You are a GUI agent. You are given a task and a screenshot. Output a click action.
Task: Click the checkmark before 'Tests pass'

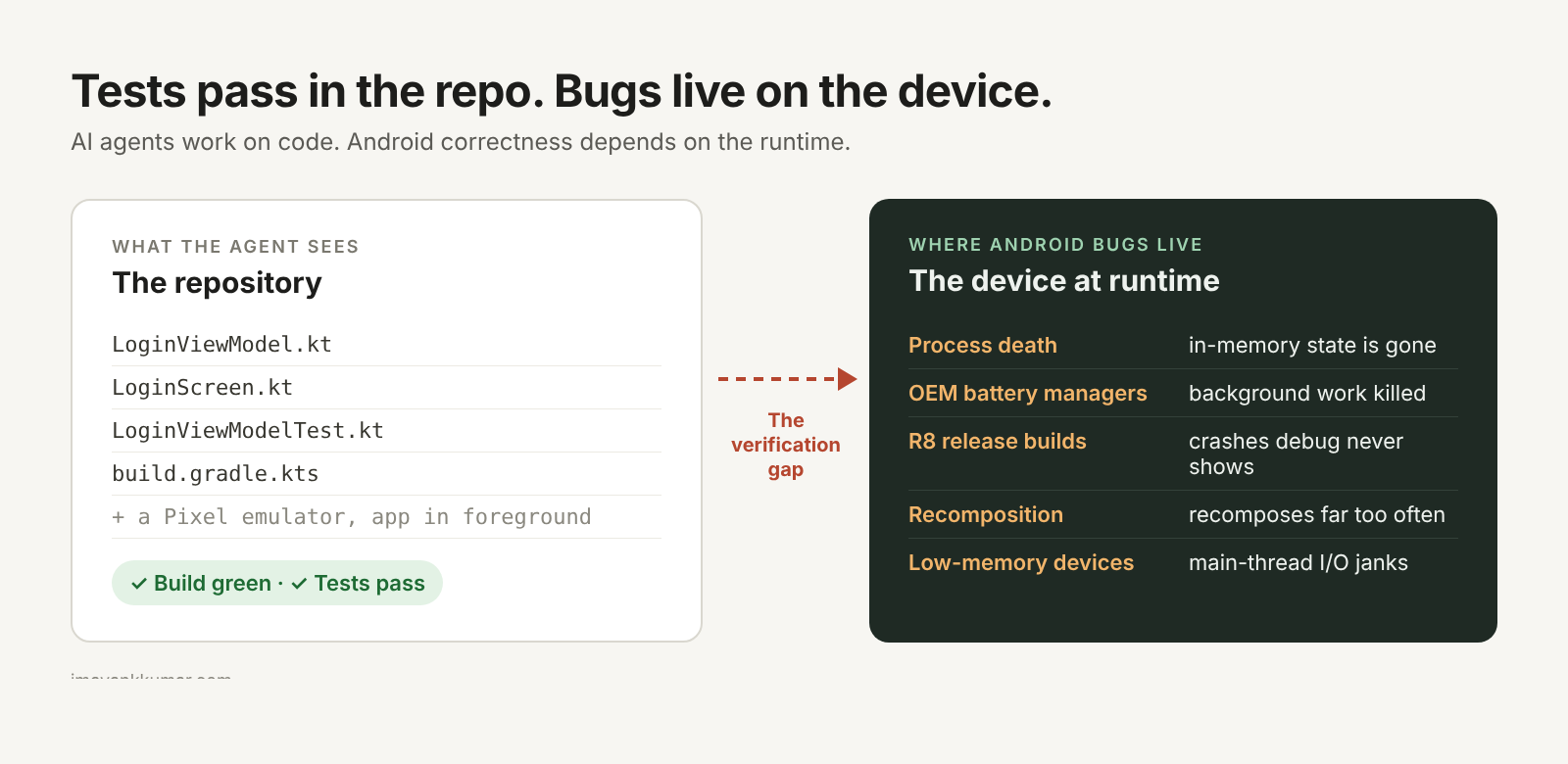tap(299, 584)
